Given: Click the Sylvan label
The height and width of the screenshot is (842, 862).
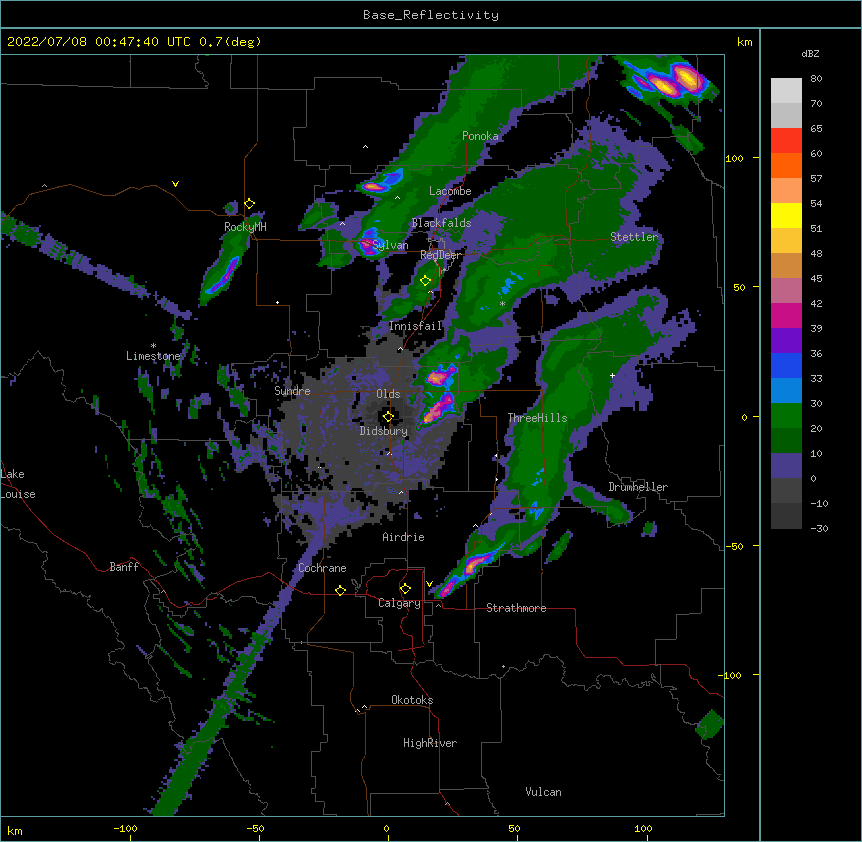Looking at the screenshot, I should (390, 245).
